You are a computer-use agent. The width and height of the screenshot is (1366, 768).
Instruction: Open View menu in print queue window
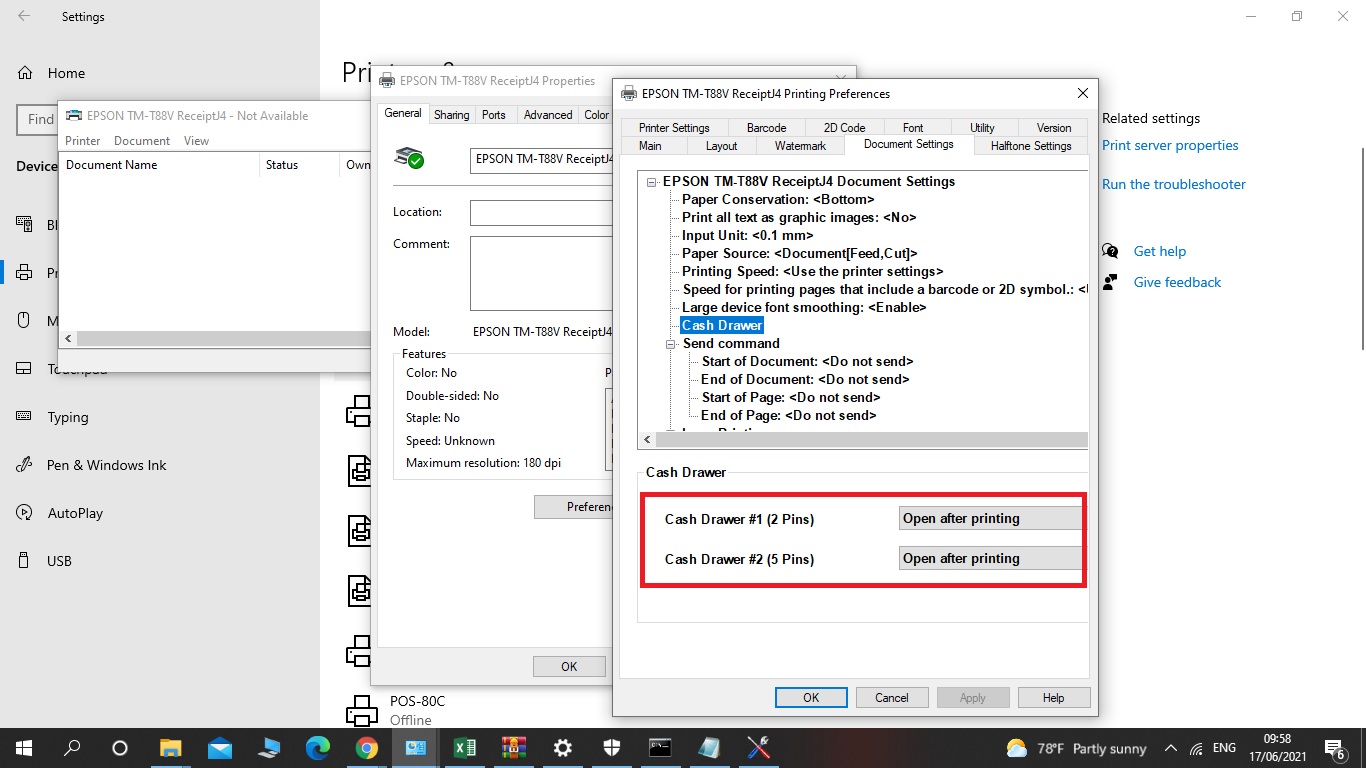click(x=196, y=141)
